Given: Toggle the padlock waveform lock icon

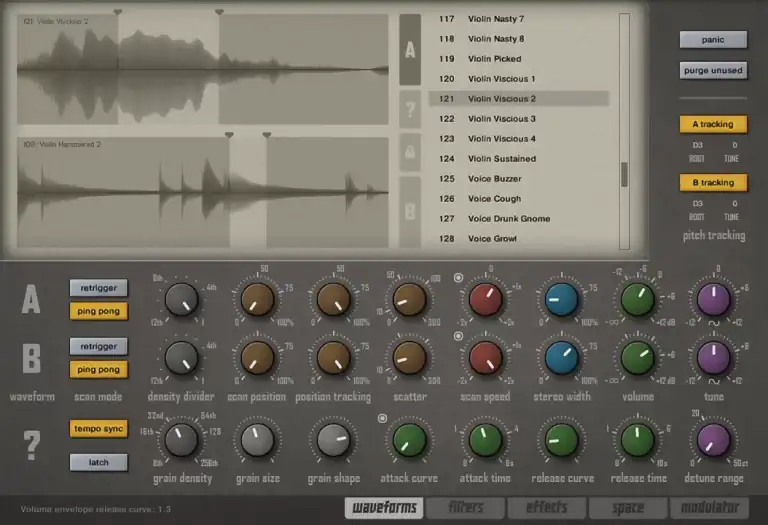Looking at the screenshot, I should coord(410,152).
